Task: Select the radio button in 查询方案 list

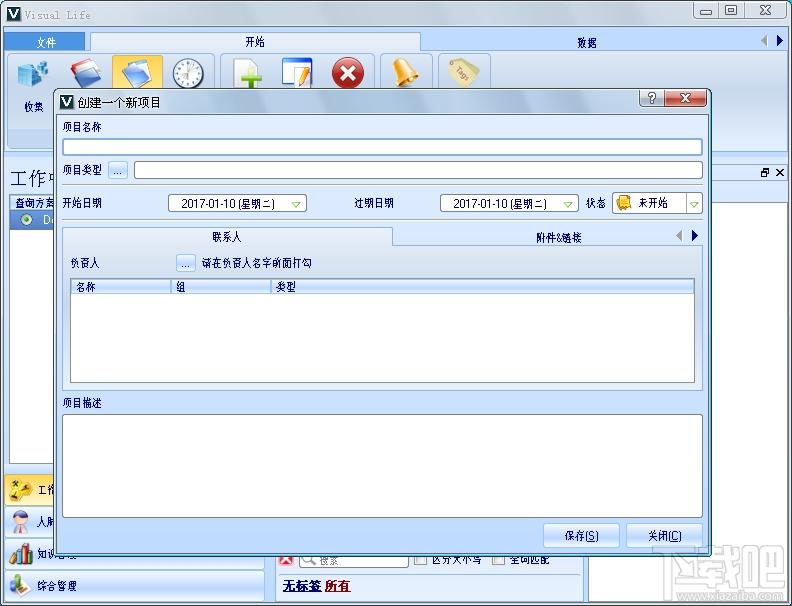Action: tap(26, 219)
